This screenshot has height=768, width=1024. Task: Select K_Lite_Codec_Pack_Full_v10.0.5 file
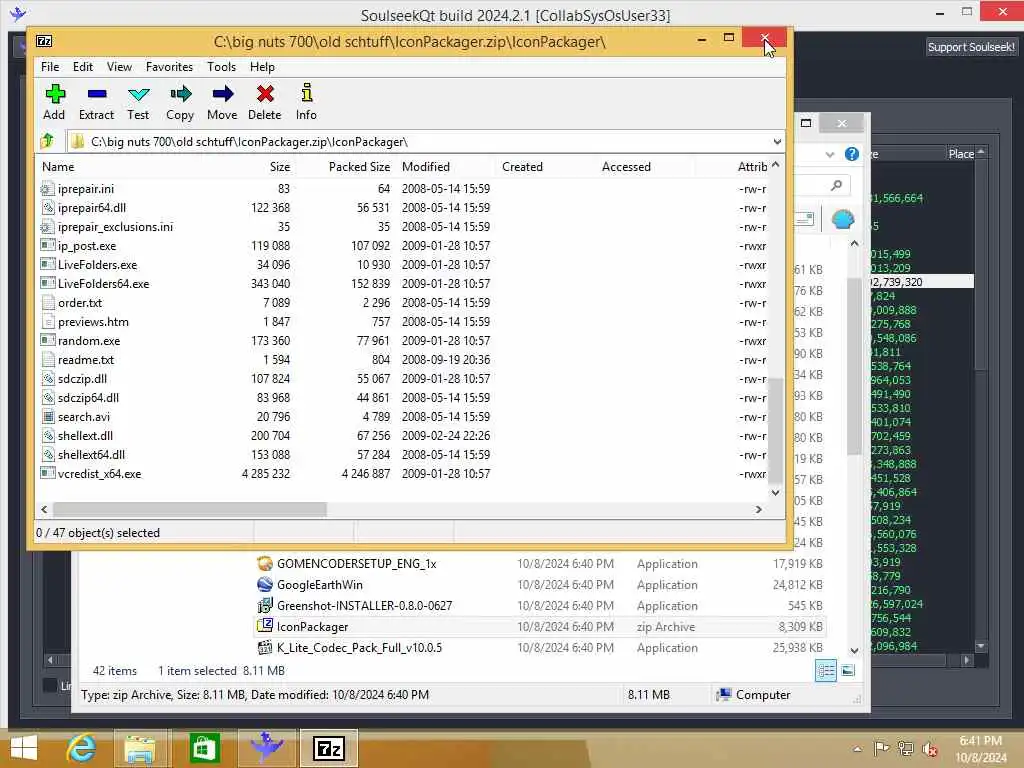(x=539, y=647)
